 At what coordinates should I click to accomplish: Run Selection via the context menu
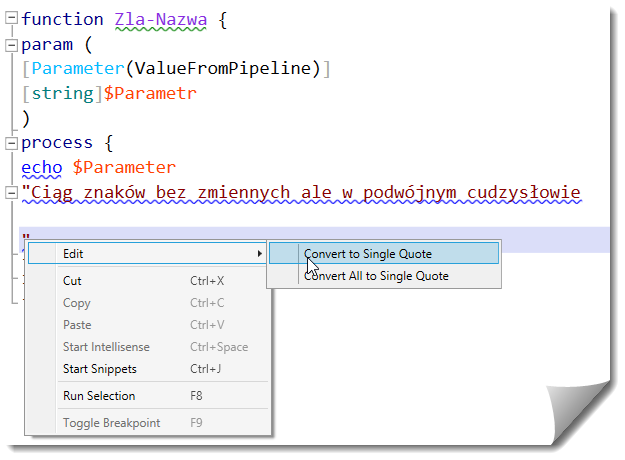point(99,396)
